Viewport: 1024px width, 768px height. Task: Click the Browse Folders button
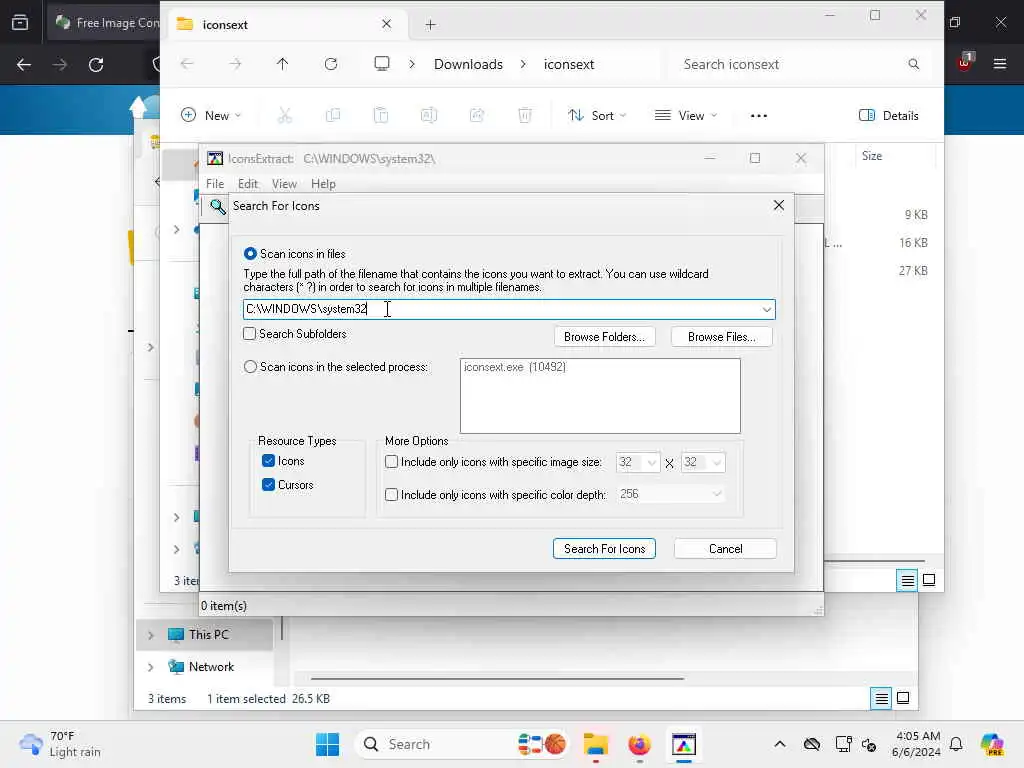(x=604, y=337)
